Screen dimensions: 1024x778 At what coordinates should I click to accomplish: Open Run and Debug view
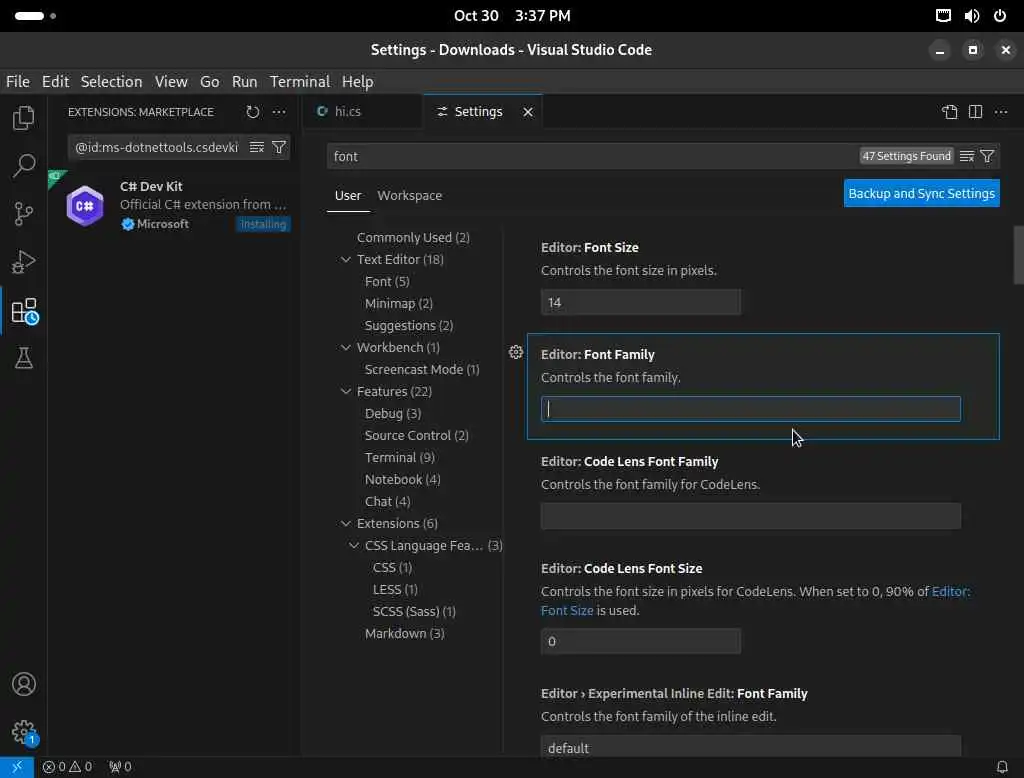(24, 262)
